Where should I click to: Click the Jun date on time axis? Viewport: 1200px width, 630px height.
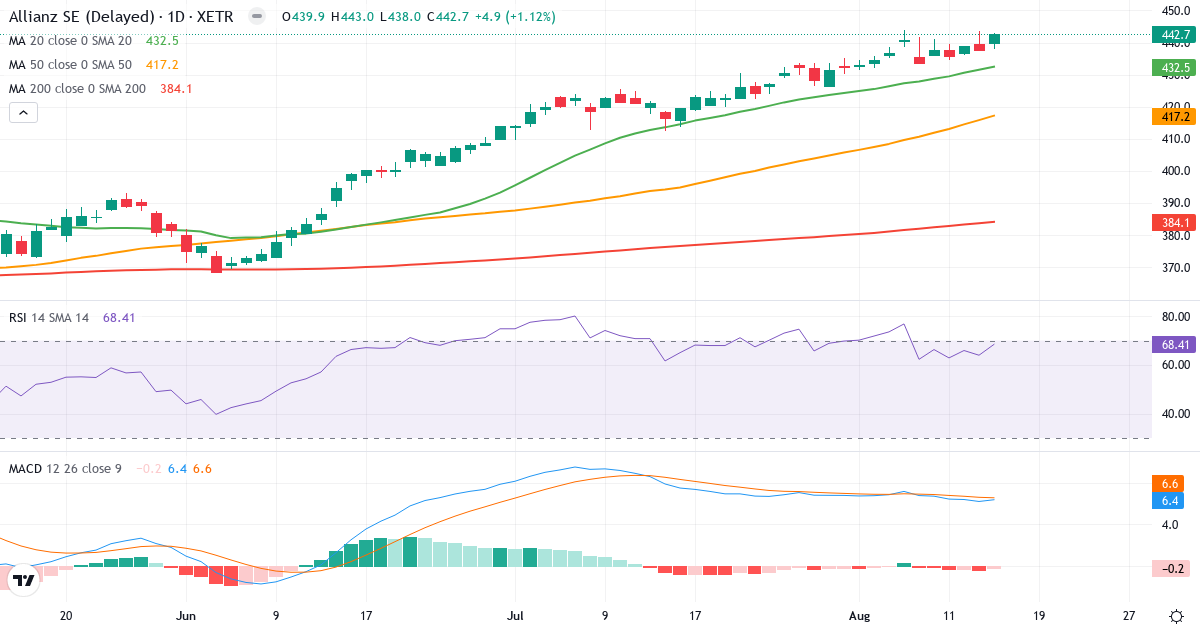(186, 616)
